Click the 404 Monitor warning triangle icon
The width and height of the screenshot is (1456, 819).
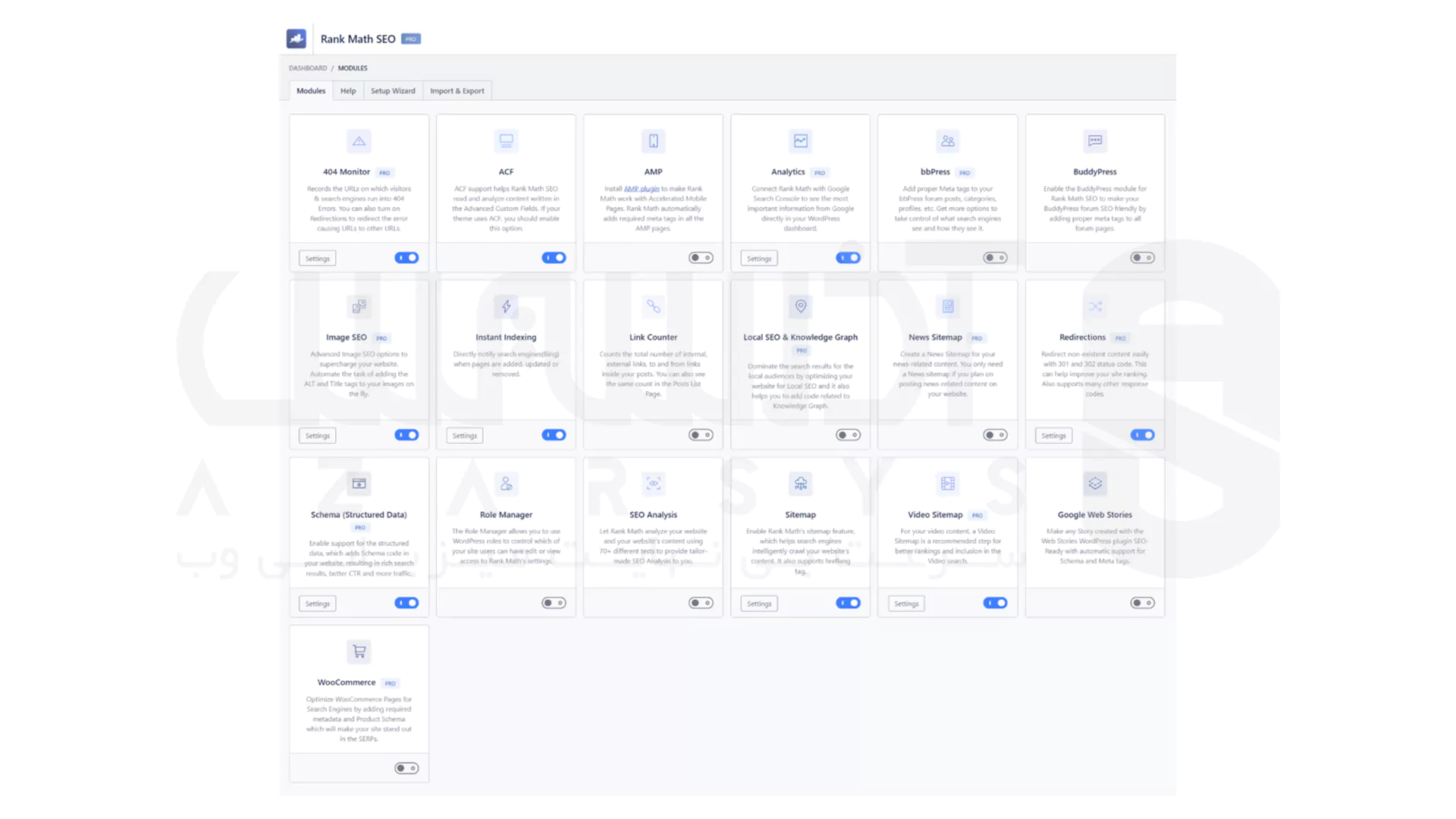tap(359, 141)
